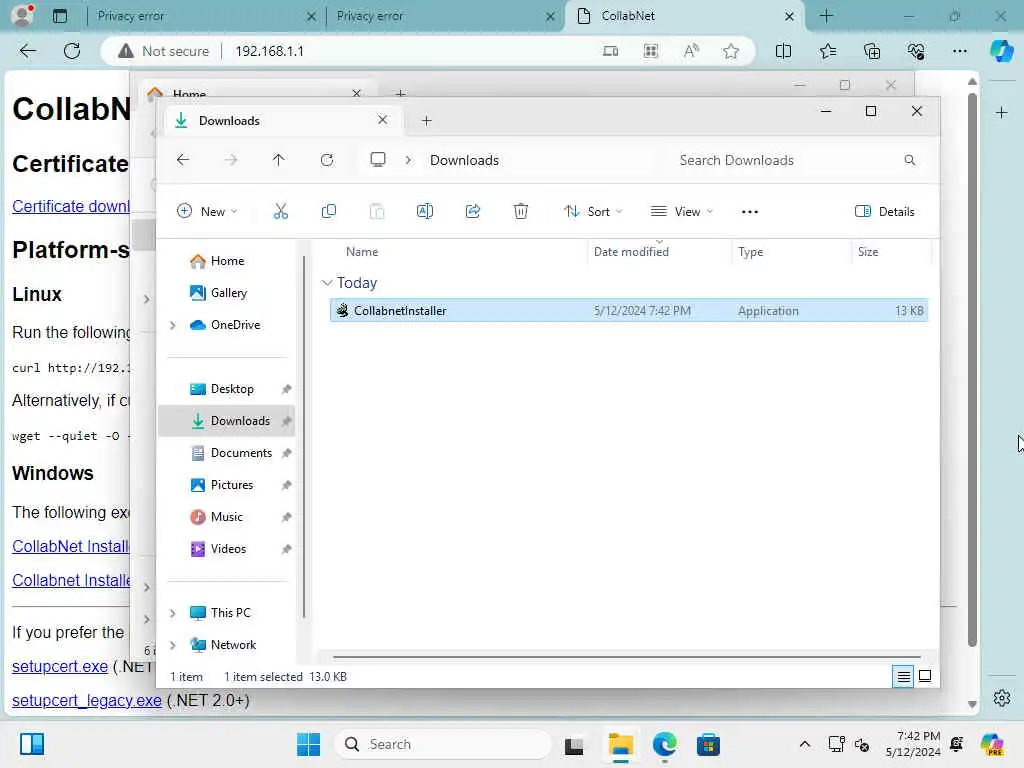Viewport: 1024px width, 768px height.
Task: Select Documents in navigation pane
Action: tap(226, 453)
